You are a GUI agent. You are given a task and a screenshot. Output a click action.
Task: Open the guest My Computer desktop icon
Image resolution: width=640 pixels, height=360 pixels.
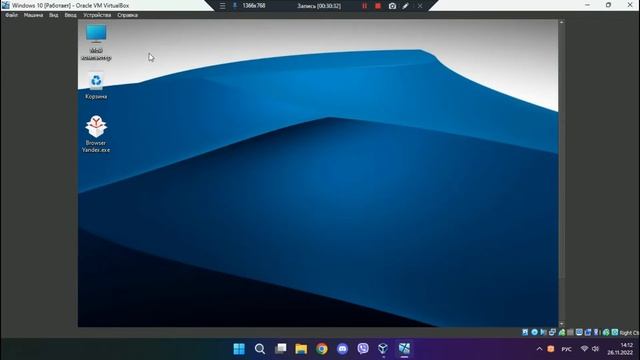[x=96, y=42]
